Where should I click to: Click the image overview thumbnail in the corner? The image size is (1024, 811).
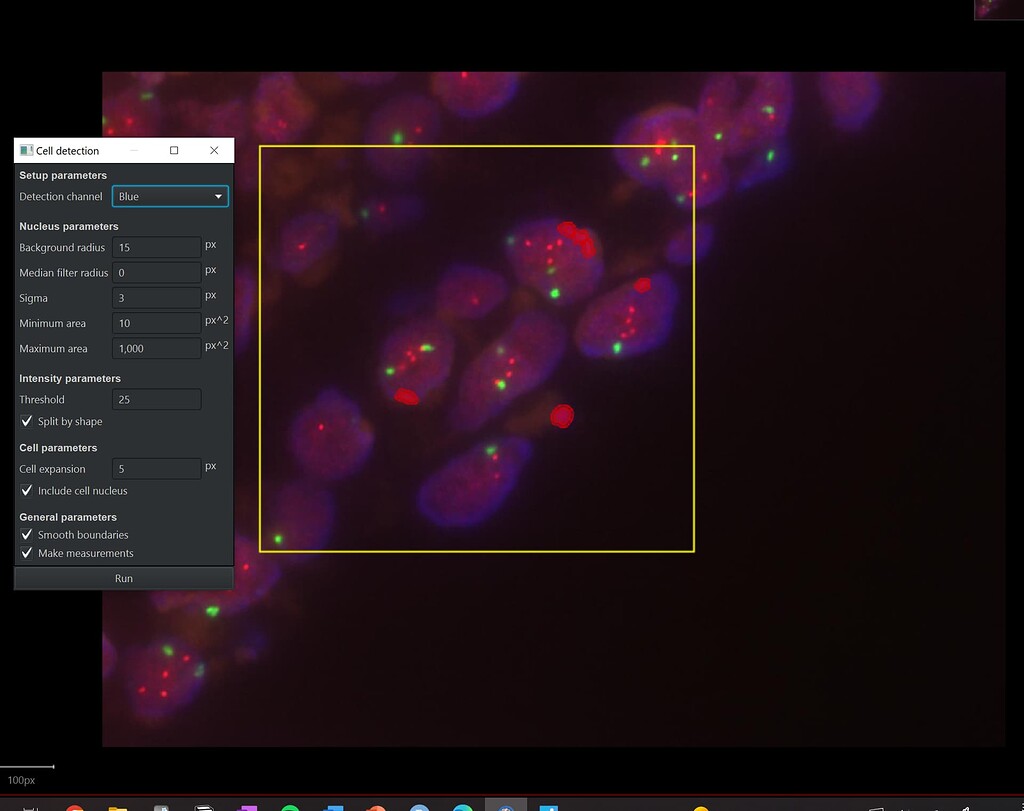click(999, 11)
